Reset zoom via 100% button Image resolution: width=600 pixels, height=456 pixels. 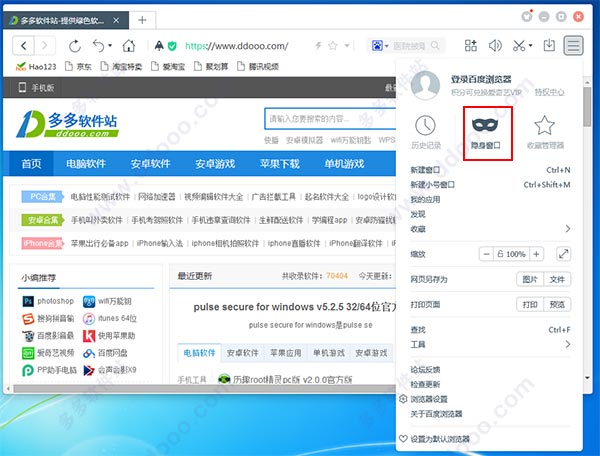pos(511,254)
